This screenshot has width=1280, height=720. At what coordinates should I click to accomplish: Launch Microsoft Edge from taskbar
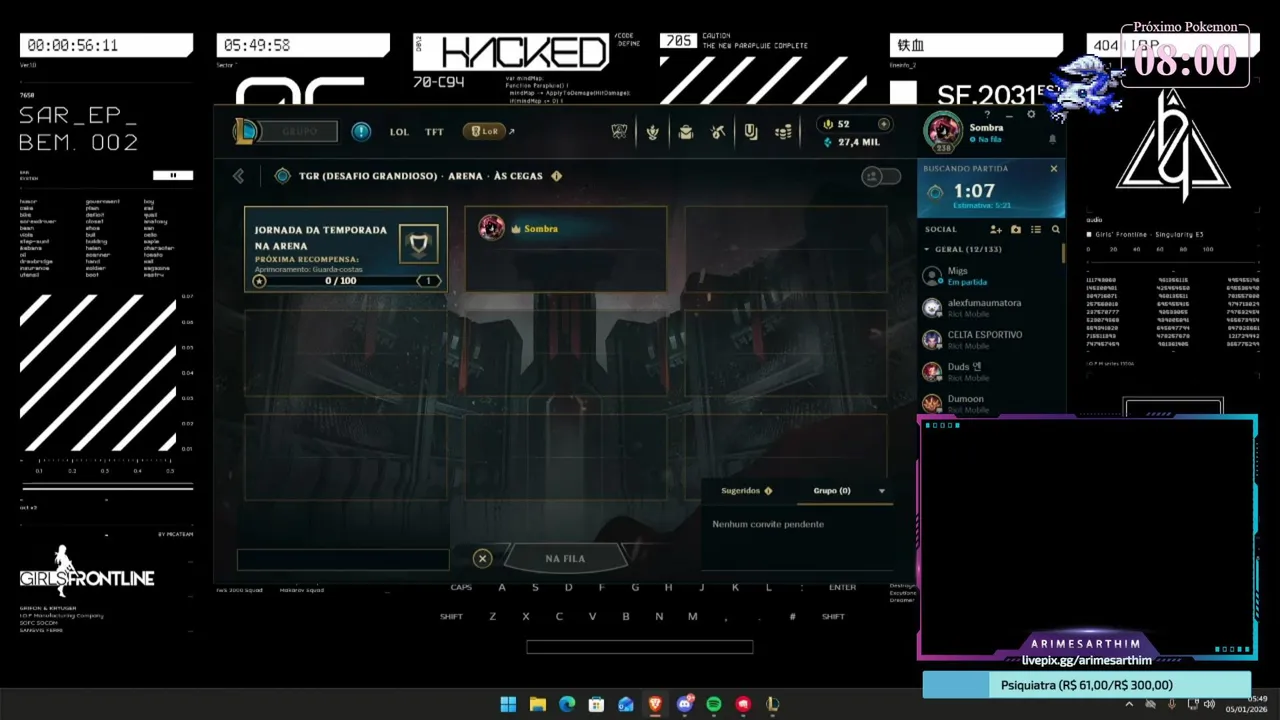click(567, 704)
